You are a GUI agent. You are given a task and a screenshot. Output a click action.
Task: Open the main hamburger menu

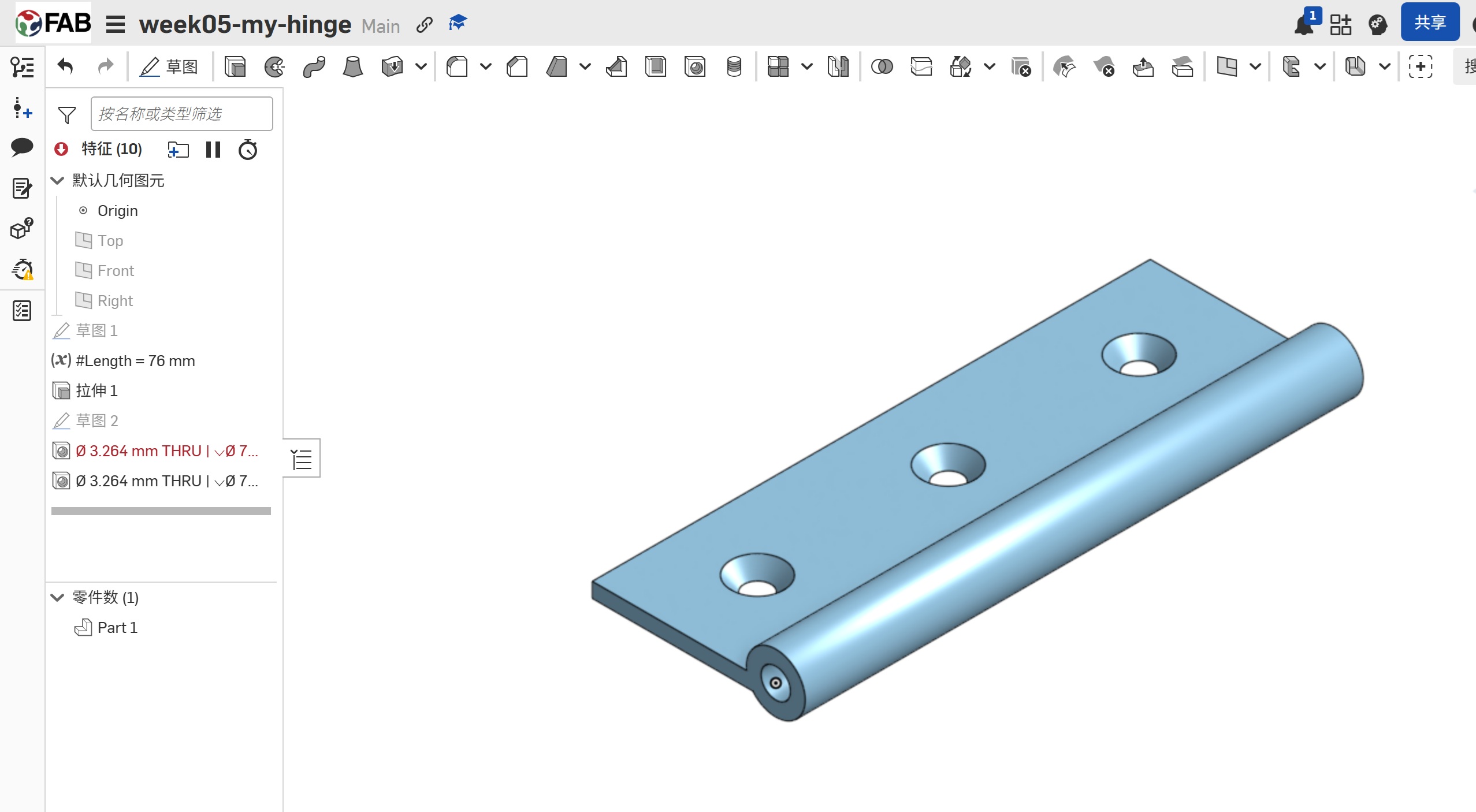116,25
